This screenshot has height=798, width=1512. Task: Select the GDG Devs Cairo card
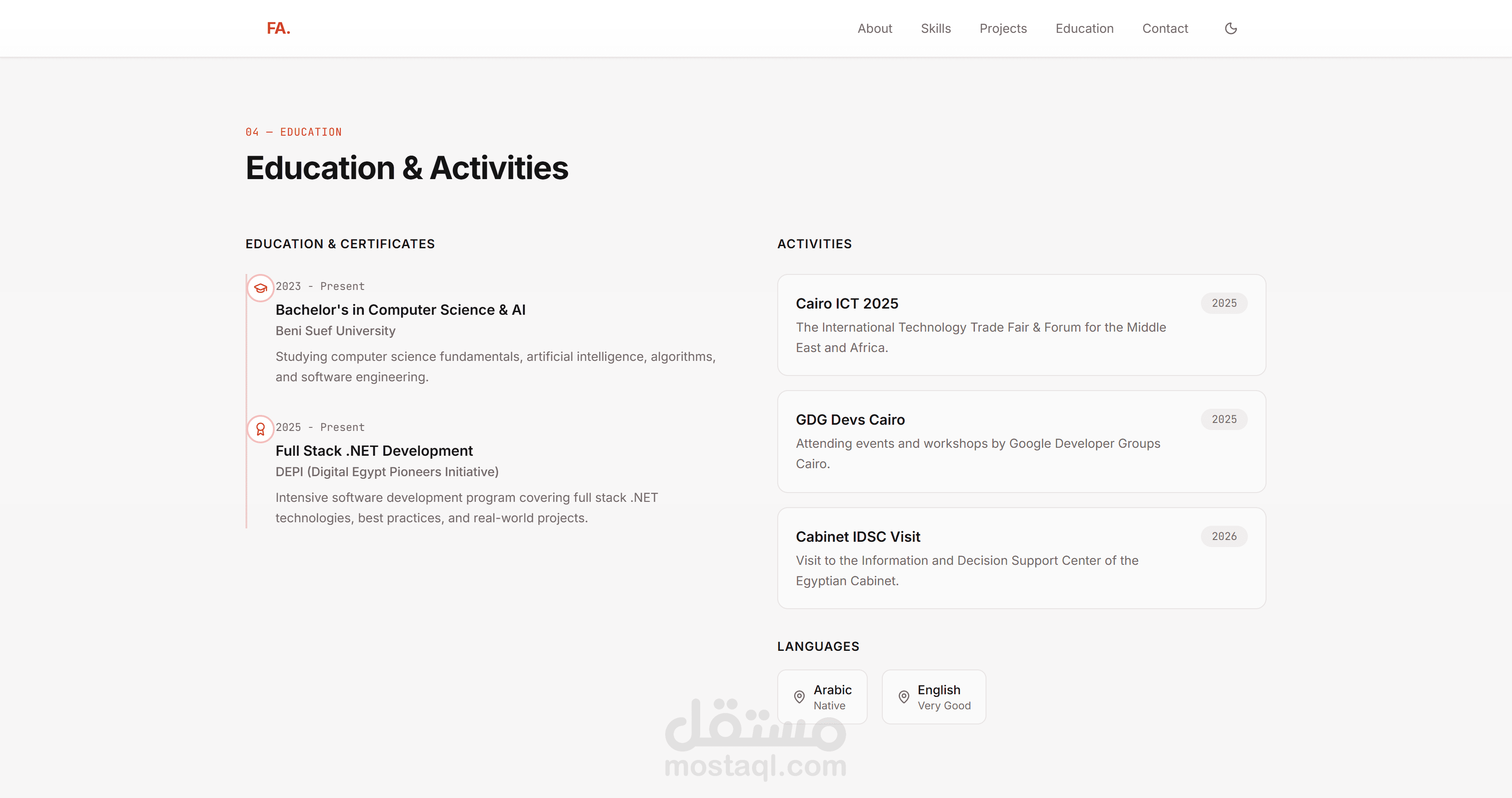[x=1021, y=442]
